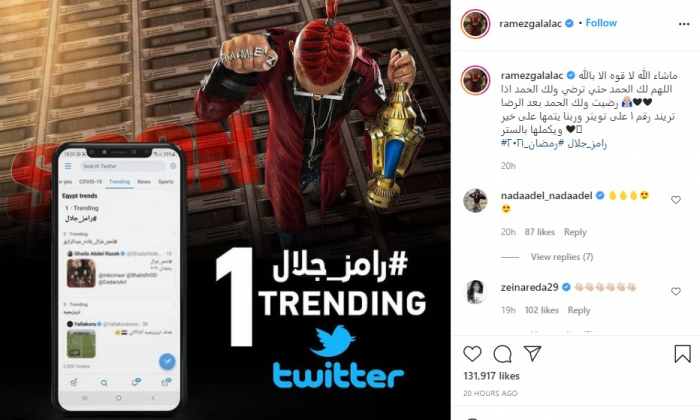This screenshot has width=700, height=420.
Task: Open the 87 likes on nadaadel's comment
Action: [540, 232]
